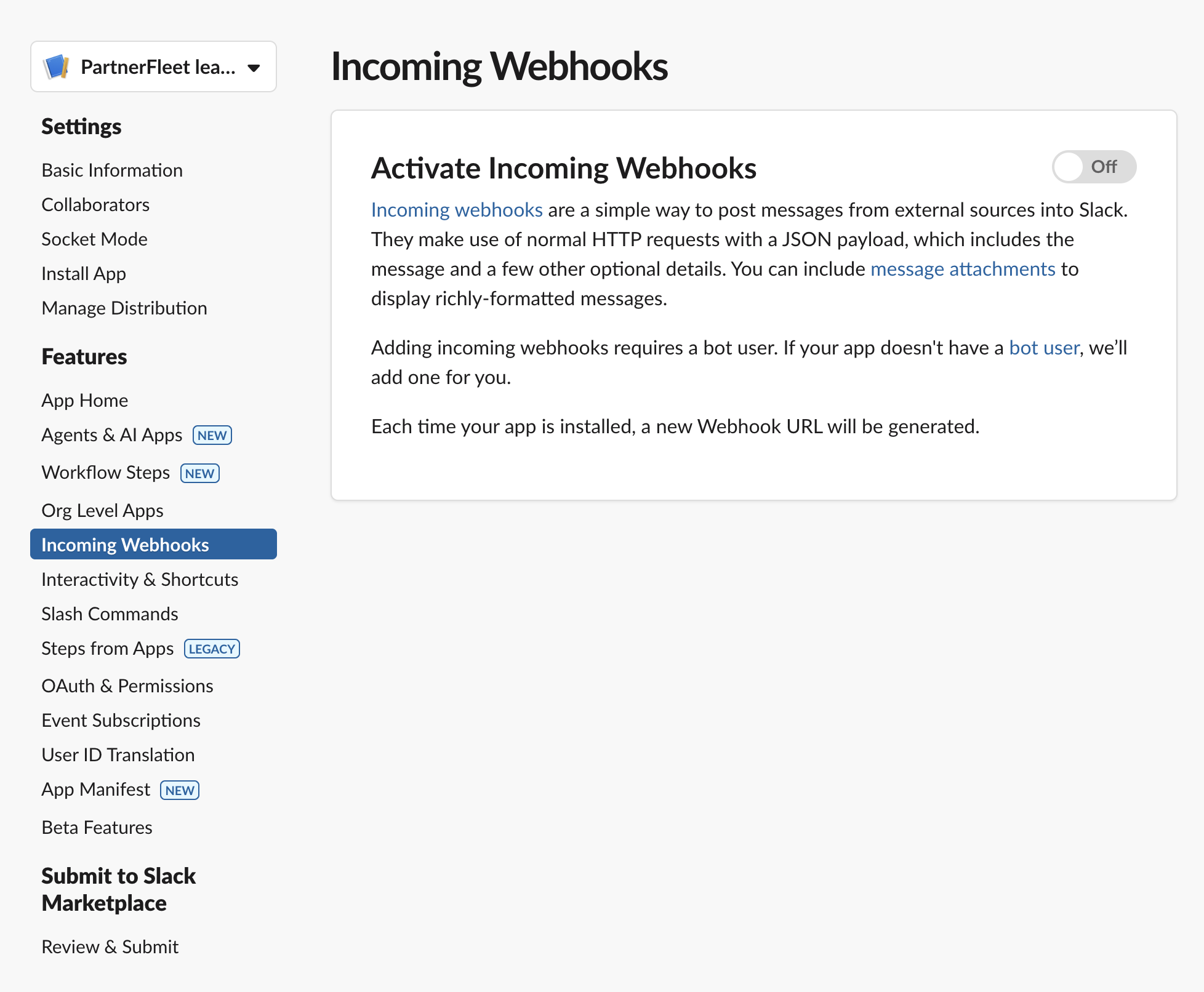Click the 'Settings' sidebar heading
Screen dimensions: 1204x992
pyautogui.click(x=81, y=126)
